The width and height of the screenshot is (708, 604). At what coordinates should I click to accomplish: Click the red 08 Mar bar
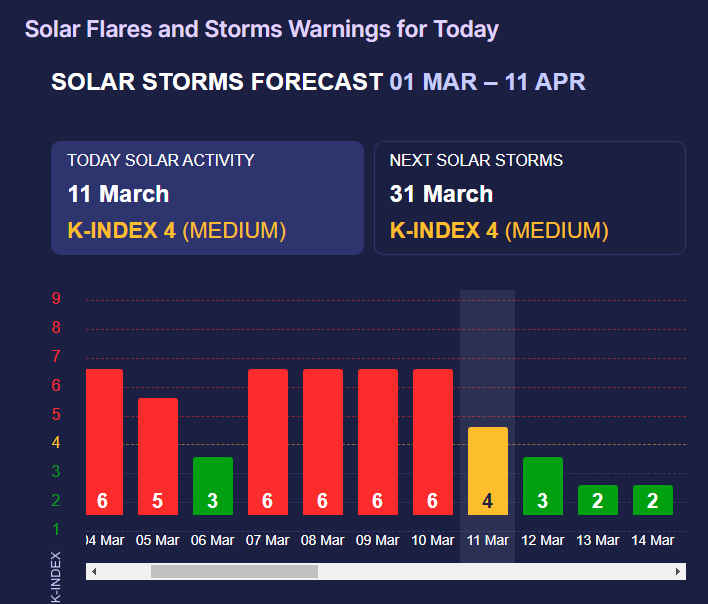(323, 442)
